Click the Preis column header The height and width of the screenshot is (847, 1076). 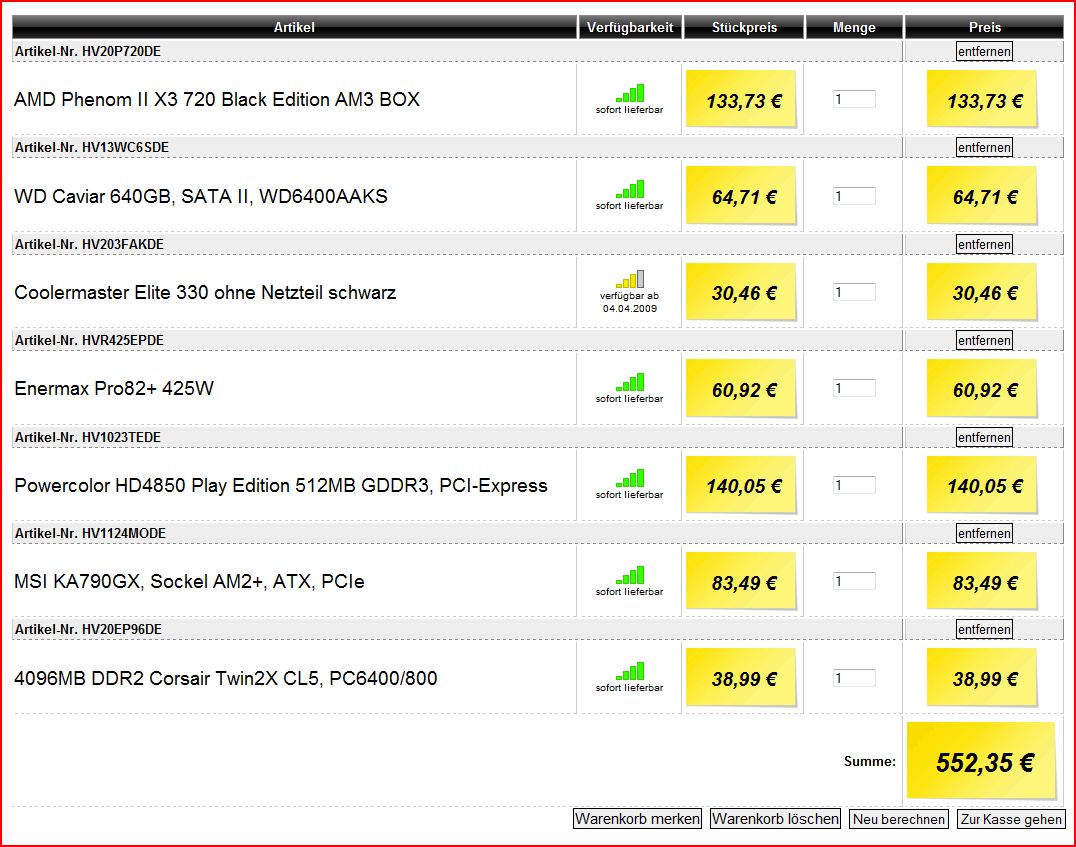pyautogui.click(x=985, y=27)
